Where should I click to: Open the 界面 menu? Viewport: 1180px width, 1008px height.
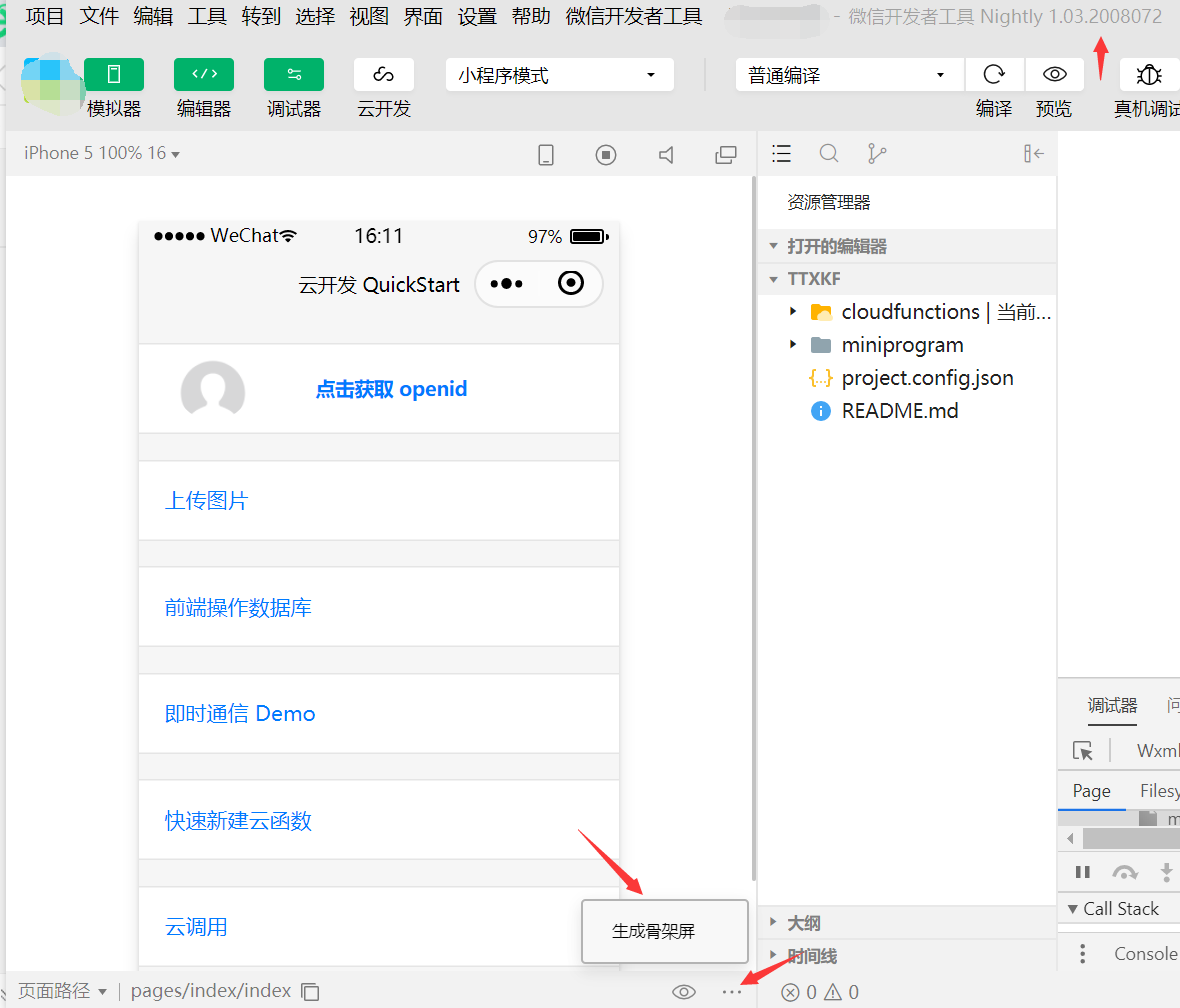pyautogui.click(x=423, y=16)
